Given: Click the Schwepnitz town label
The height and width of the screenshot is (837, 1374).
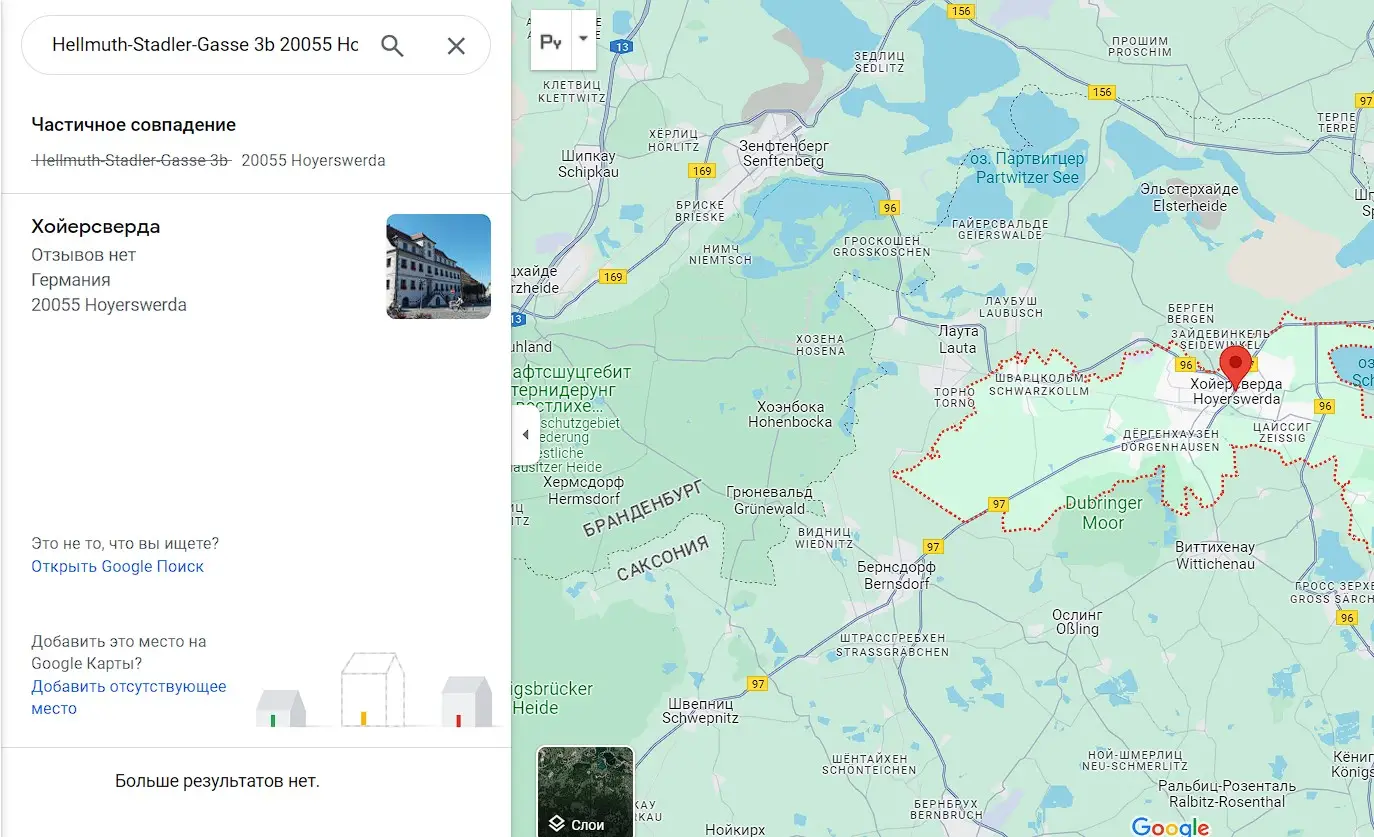Looking at the screenshot, I should [x=700, y=711].
